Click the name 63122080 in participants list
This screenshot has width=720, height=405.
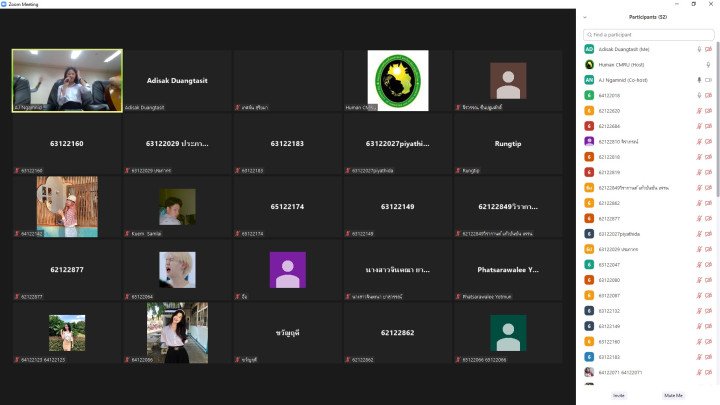tap(609, 280)
